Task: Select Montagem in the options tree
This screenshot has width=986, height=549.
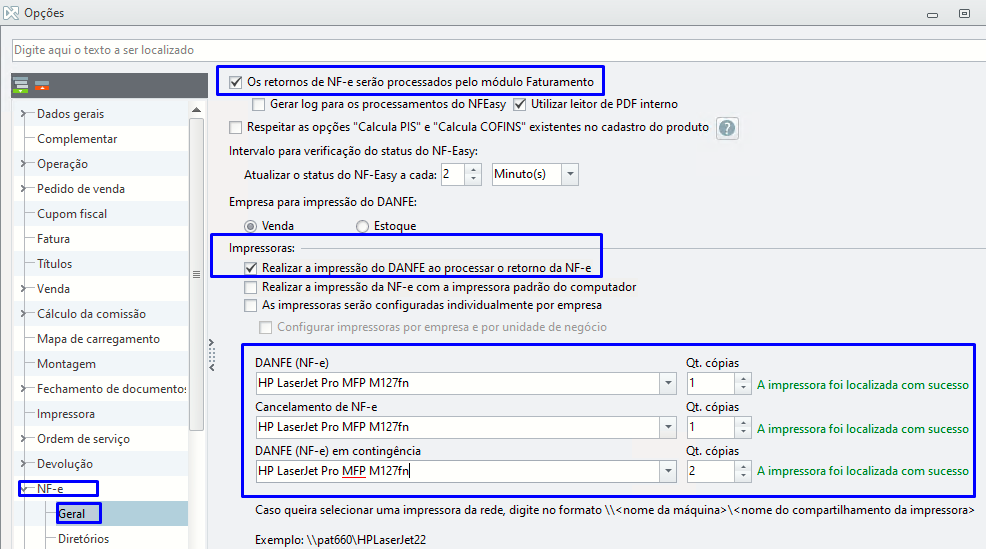Action: pos(66,364)
